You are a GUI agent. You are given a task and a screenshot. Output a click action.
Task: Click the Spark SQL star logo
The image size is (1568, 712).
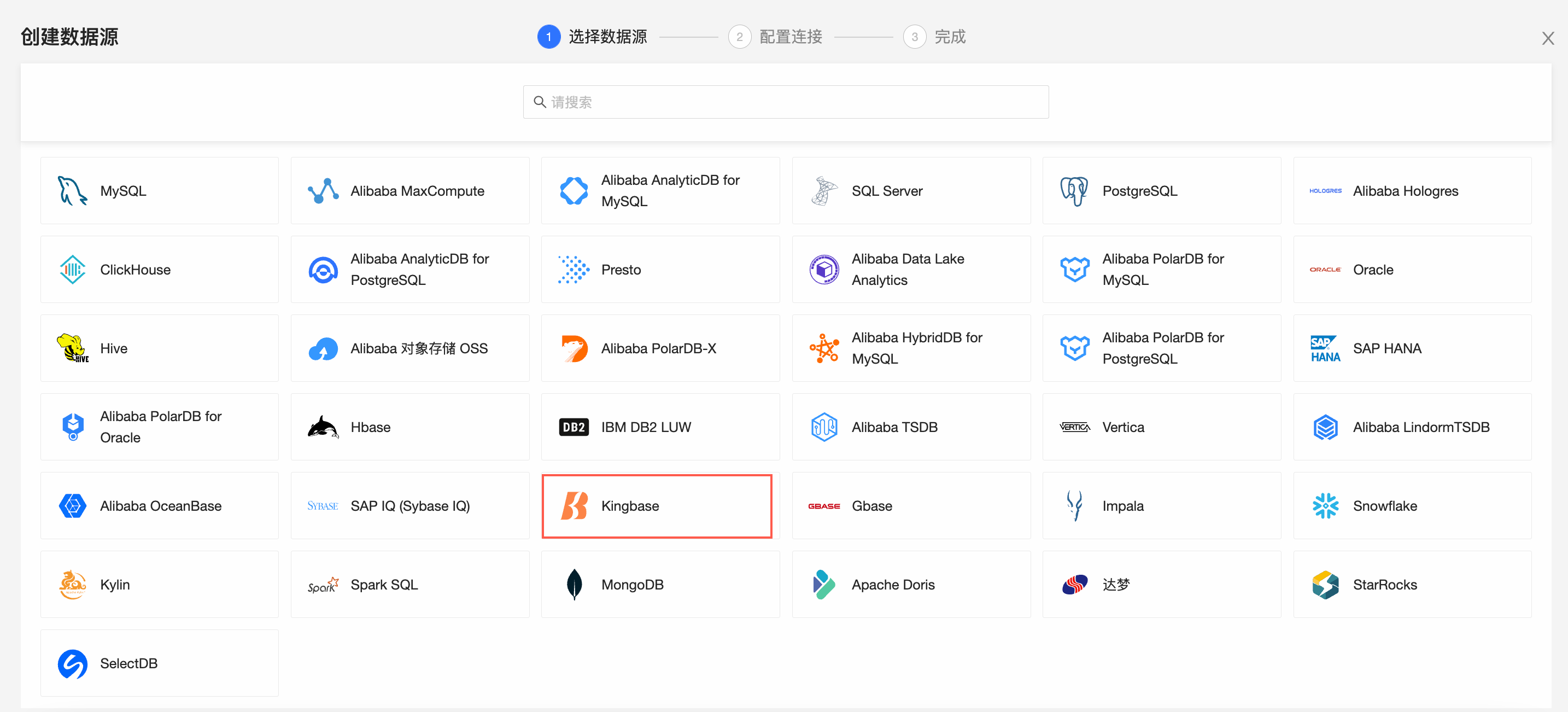click(323, 584)
